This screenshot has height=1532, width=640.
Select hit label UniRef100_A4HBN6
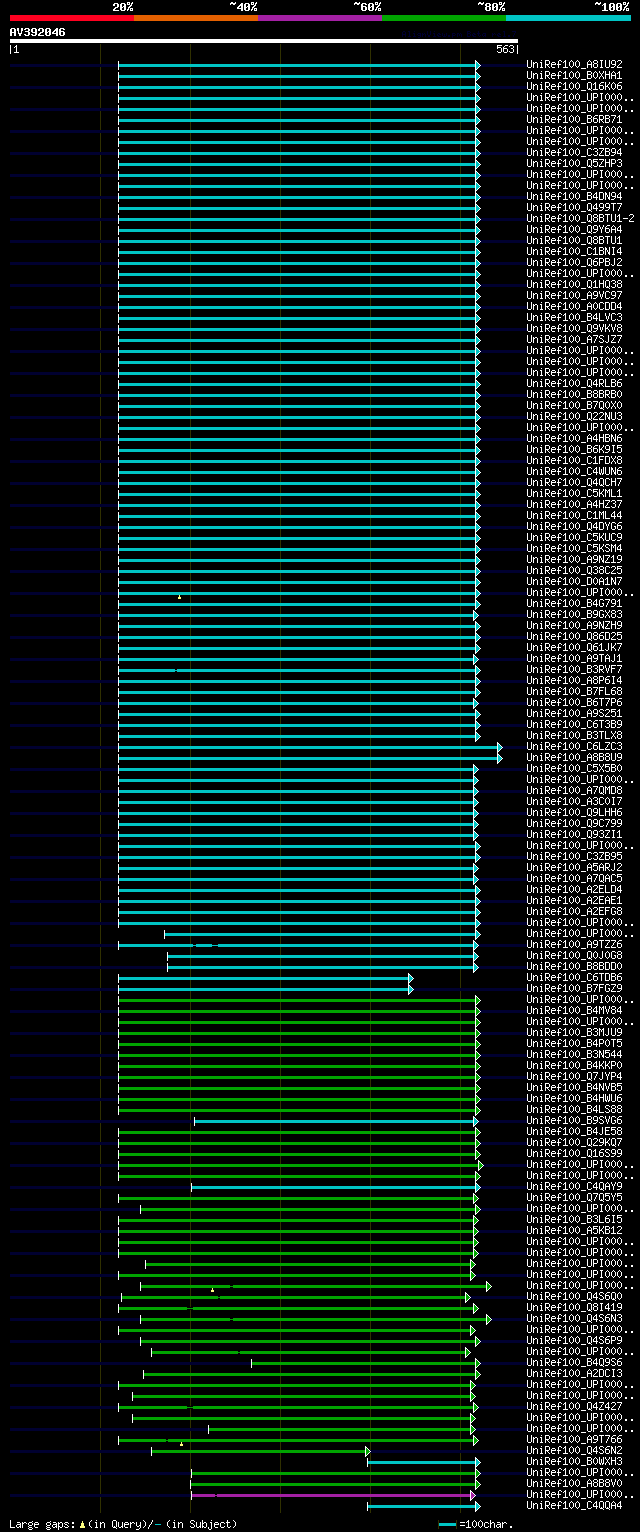[x=574, y=438]
